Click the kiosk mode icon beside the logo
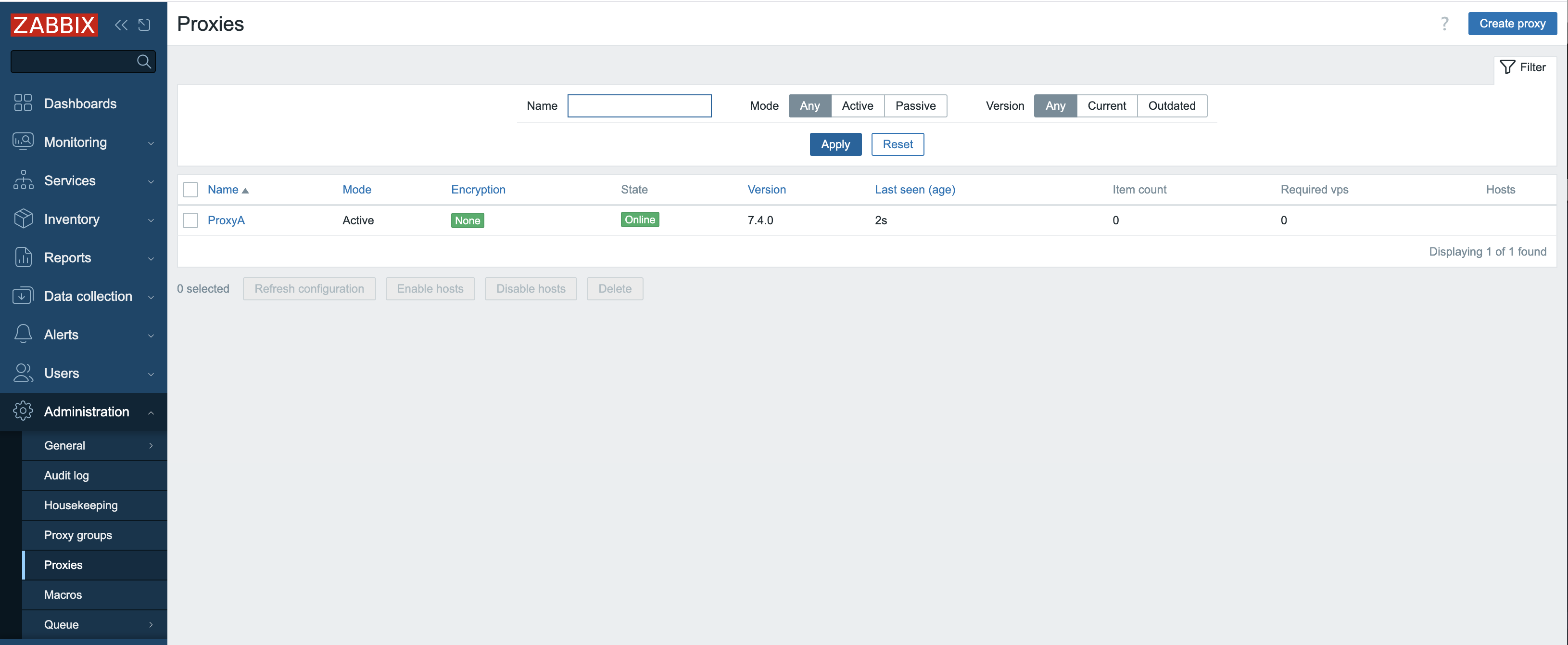 [x=144, y=25]
